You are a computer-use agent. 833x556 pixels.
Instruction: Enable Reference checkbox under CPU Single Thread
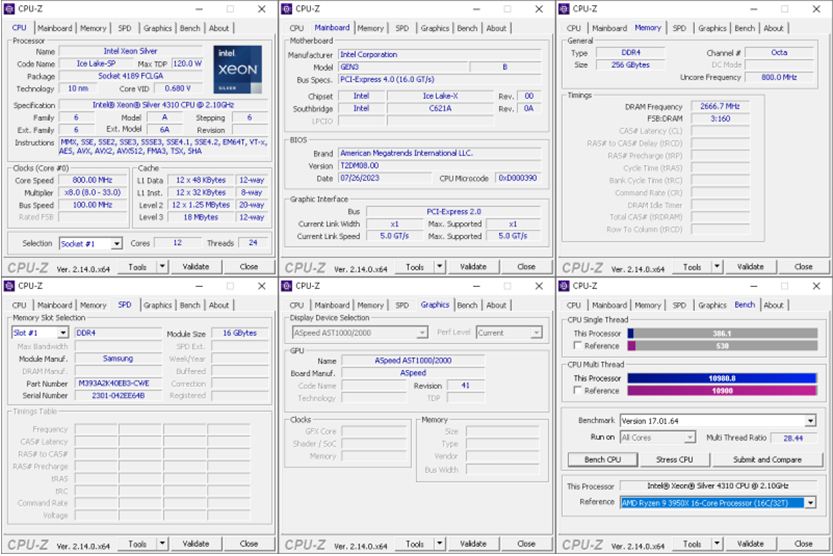coord(576,346)
